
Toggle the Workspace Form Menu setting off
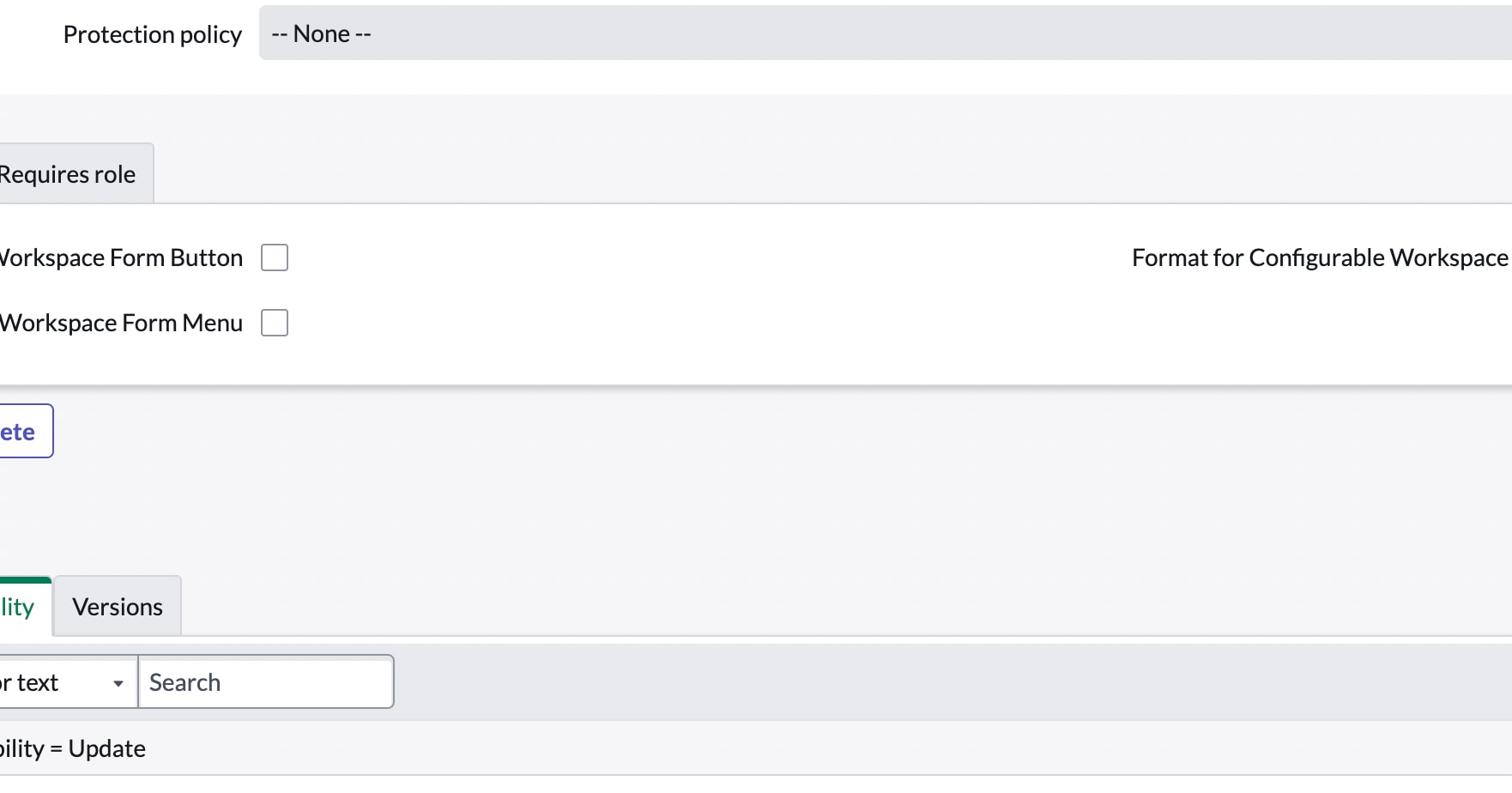pyautogui.click(x=275, y=323)
